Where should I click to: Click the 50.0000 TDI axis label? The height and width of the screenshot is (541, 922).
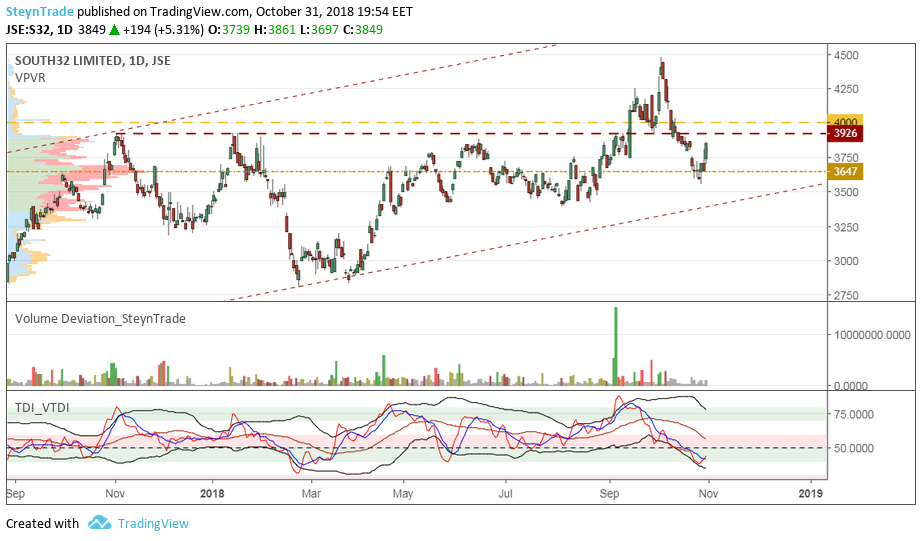pyautogui.click(x=853, y=448)
